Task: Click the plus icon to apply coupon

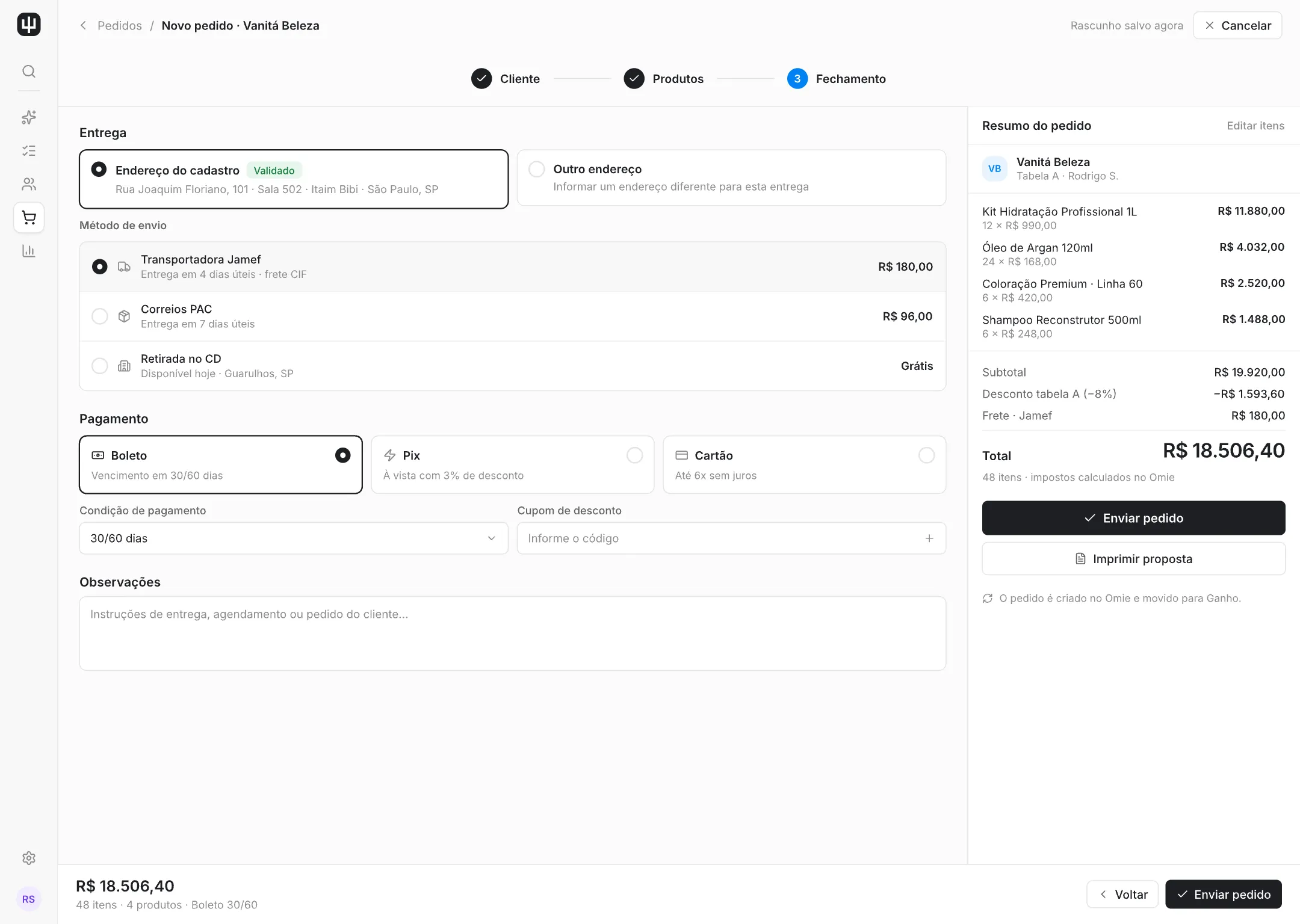Action: coord(929,538)
